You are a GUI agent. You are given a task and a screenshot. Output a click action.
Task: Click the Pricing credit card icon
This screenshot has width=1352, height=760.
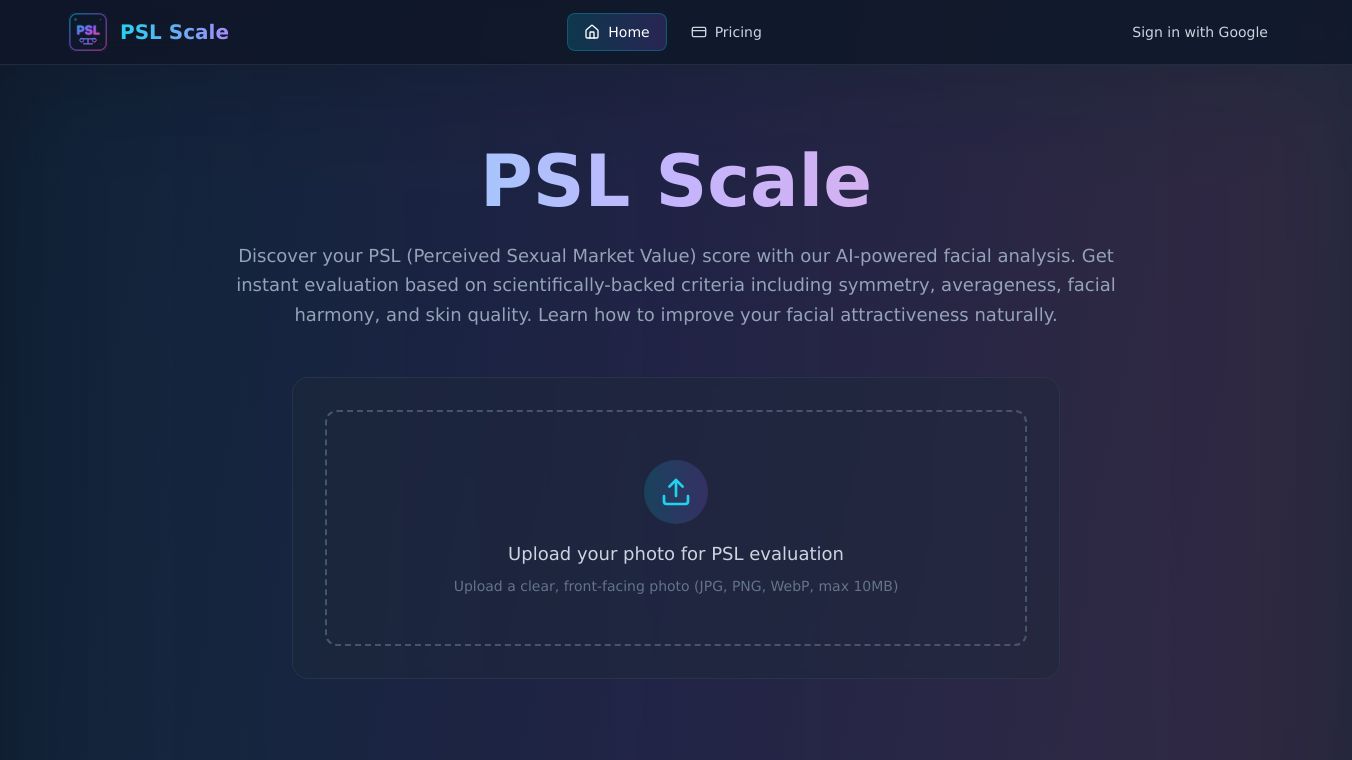click(699, 32)
